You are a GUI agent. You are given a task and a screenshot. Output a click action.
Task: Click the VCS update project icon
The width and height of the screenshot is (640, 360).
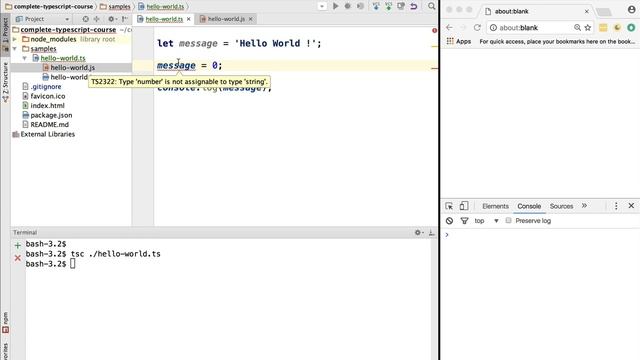click(376, 6)
